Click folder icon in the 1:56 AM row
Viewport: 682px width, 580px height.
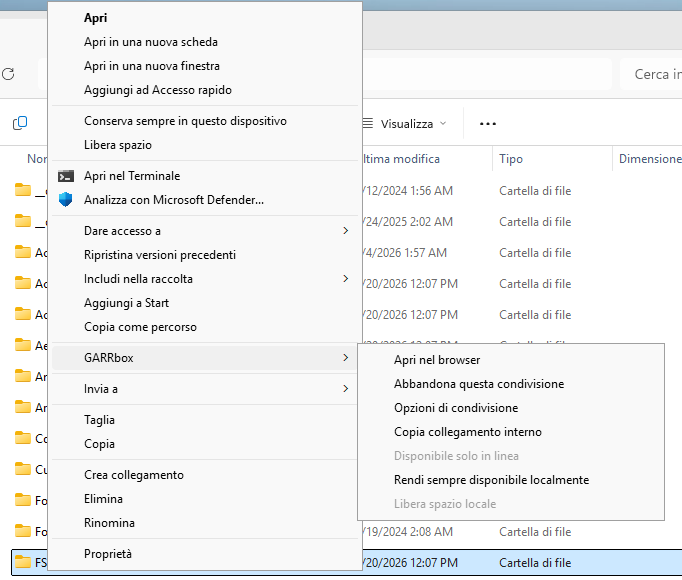pyautogui.click(x=23, y=190)
